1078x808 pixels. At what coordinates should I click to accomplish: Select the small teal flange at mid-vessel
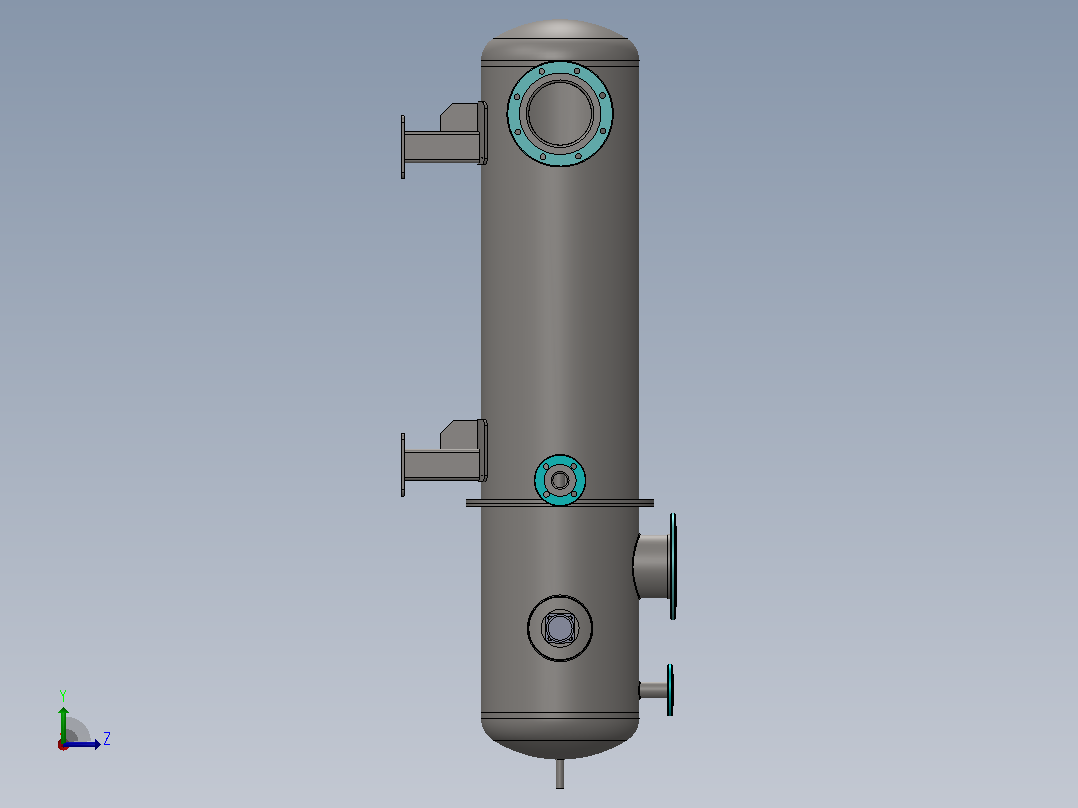[x=560, y=480]
